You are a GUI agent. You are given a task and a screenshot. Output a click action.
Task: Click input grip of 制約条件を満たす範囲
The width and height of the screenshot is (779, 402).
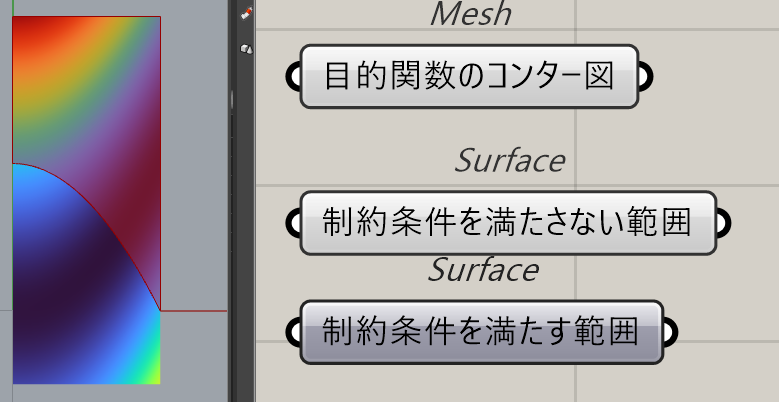coord(293,331)
